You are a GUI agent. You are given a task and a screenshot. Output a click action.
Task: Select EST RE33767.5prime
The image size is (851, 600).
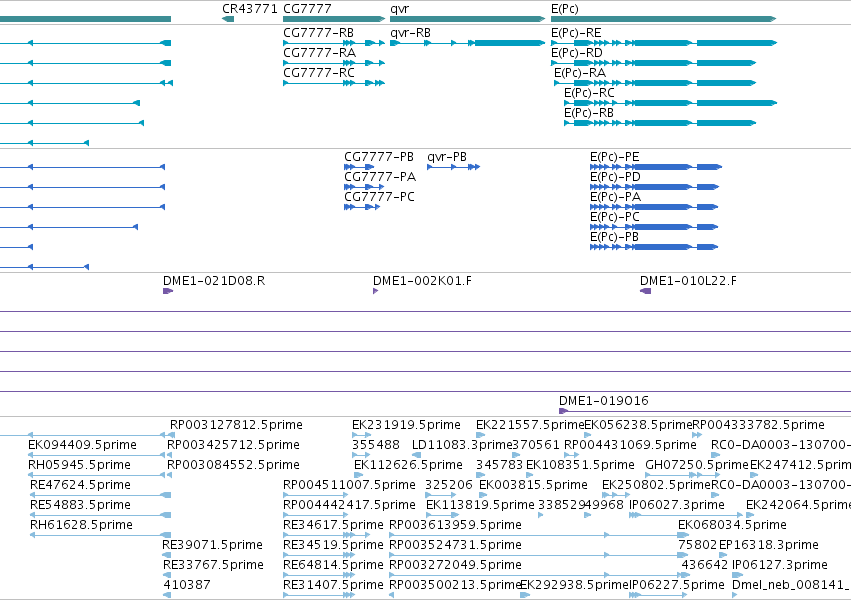click(213, 565)
